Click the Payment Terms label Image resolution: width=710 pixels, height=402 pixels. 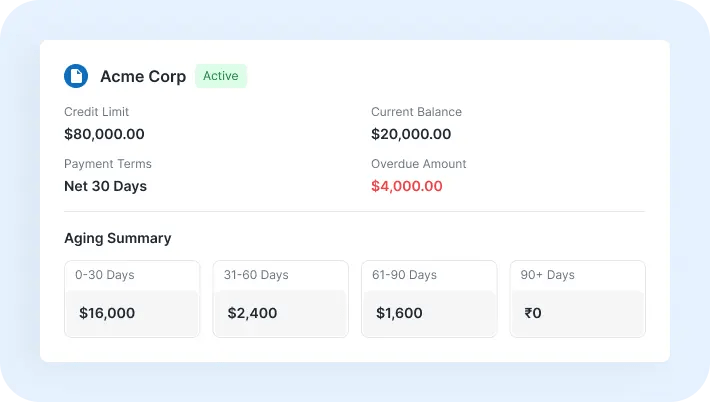(x=108, y=164)
